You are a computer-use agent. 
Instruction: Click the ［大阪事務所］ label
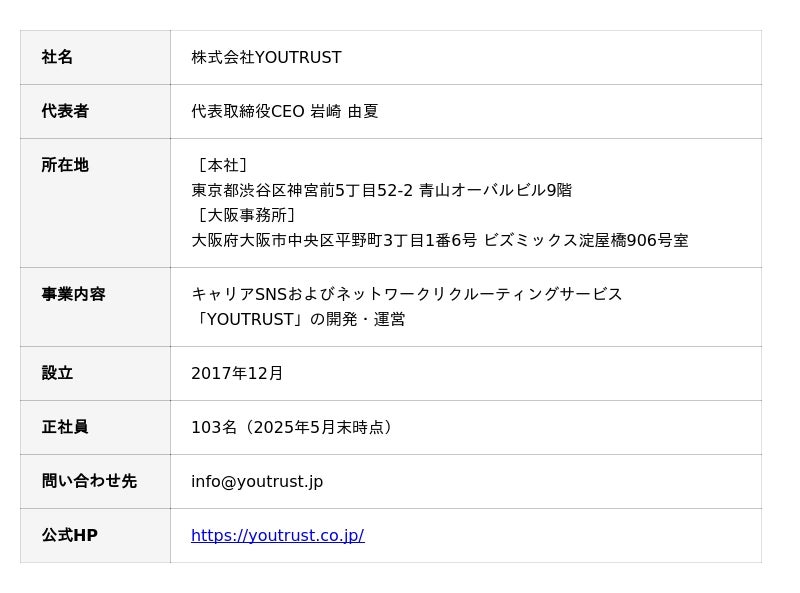[245, 216]
